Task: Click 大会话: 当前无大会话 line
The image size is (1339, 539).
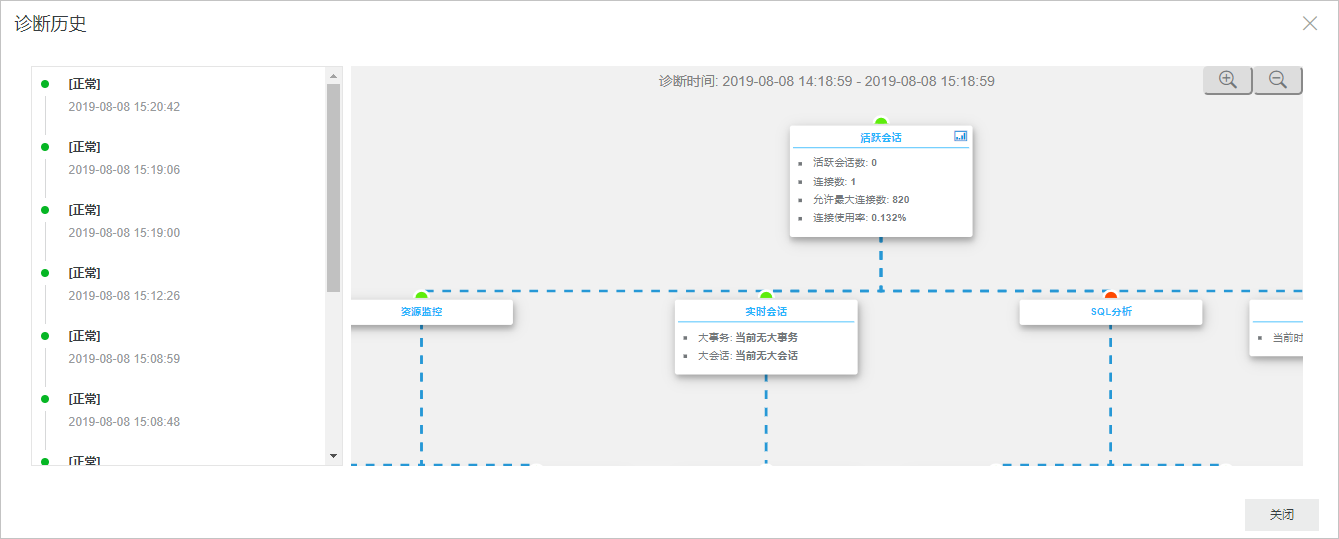Action: (x=747, y=355)
